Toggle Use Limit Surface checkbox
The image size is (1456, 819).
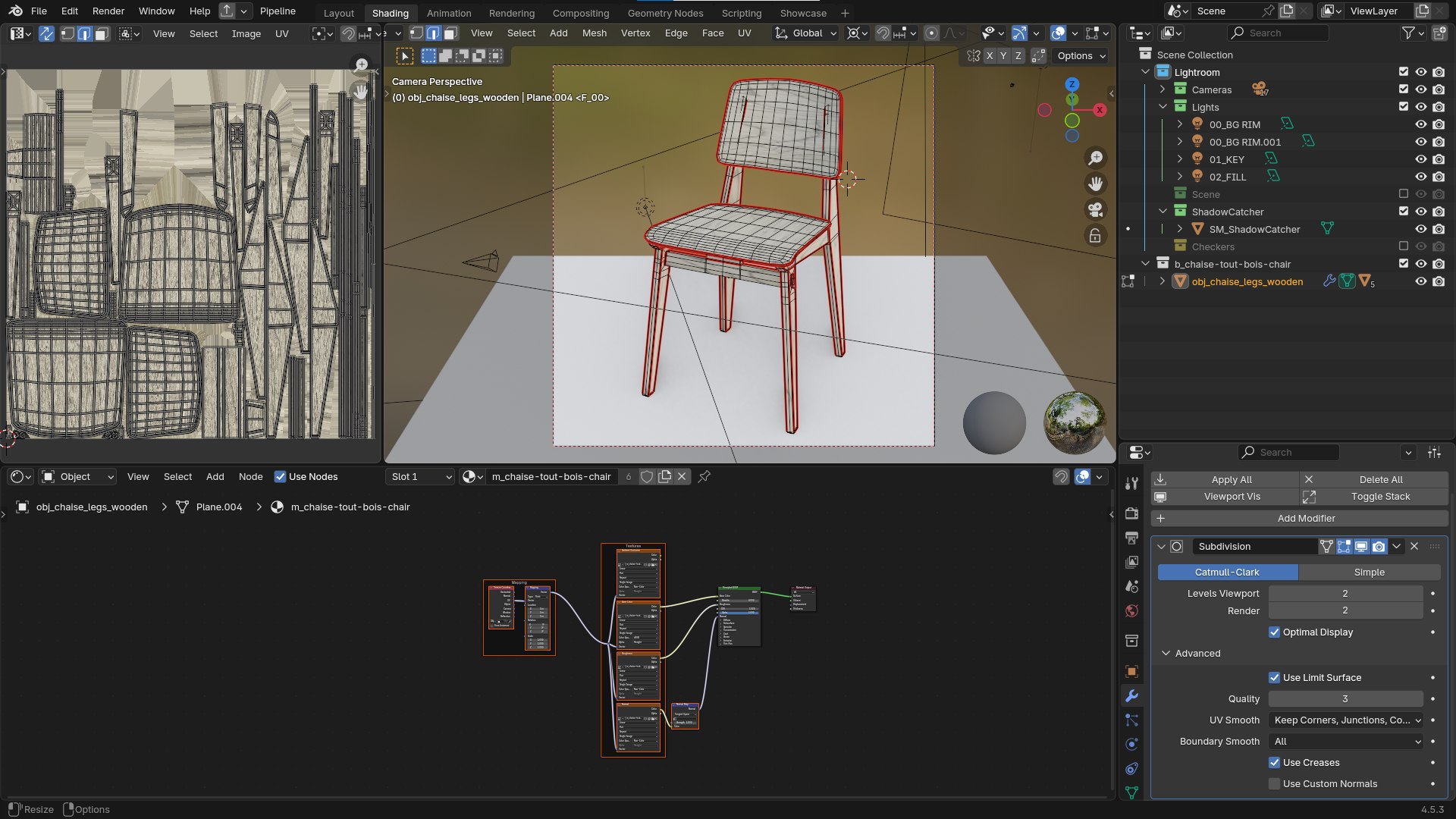tap(1274, 677)
